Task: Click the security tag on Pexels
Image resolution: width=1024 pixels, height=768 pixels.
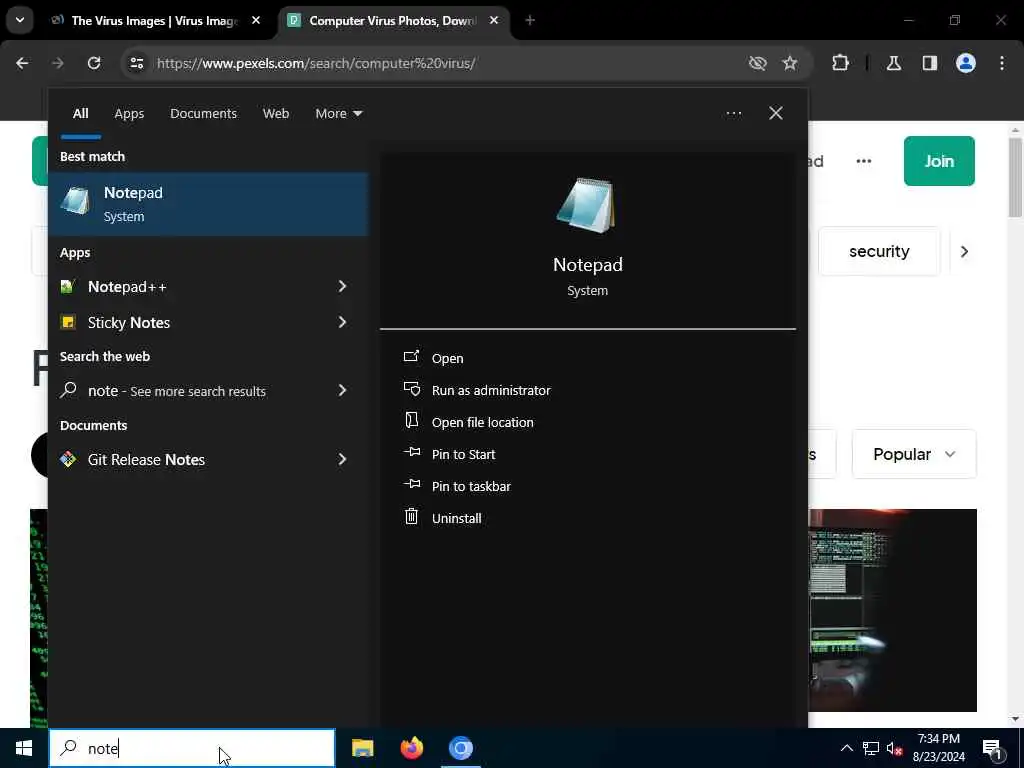Action: click(879, 251)
